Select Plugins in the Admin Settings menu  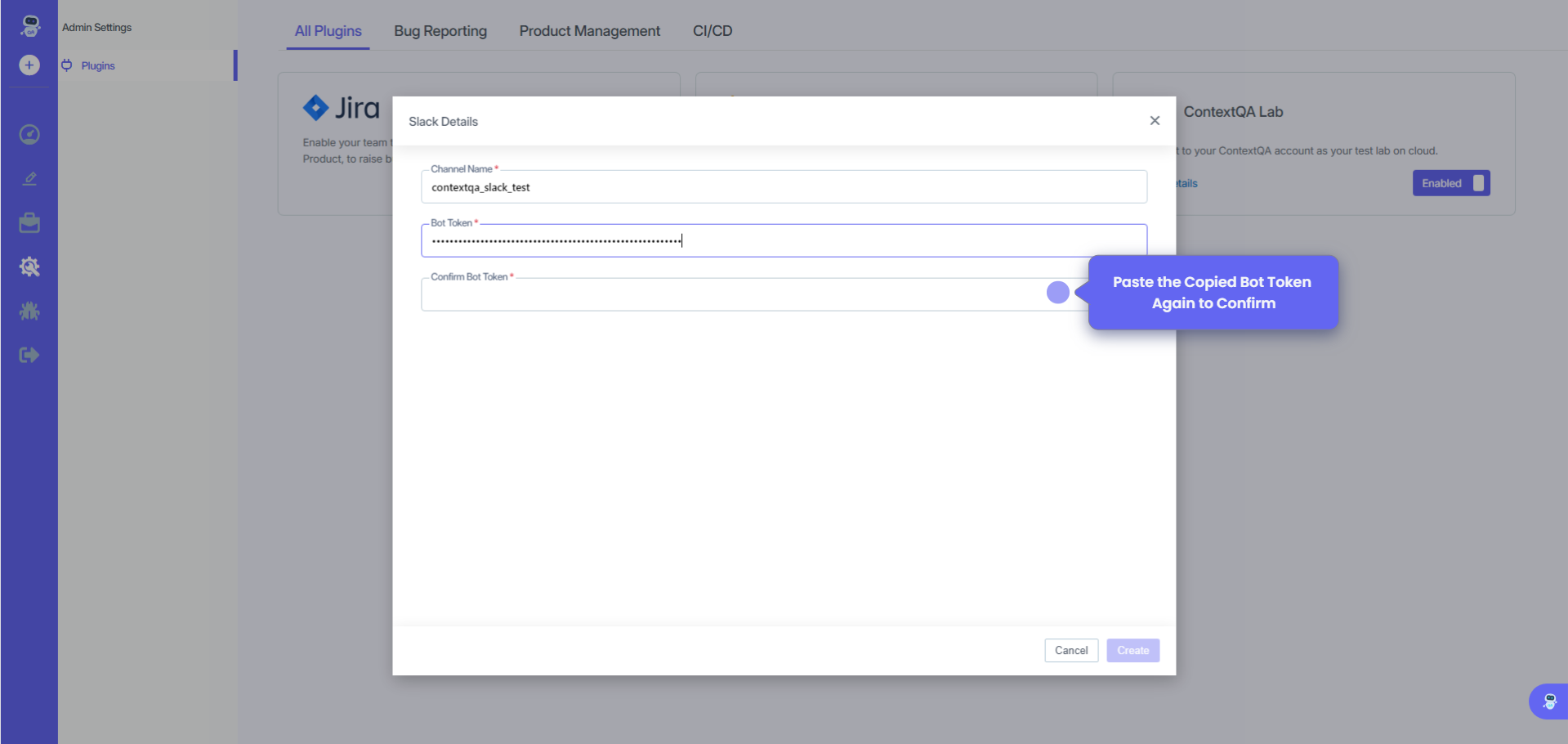(x=98, y=65)
